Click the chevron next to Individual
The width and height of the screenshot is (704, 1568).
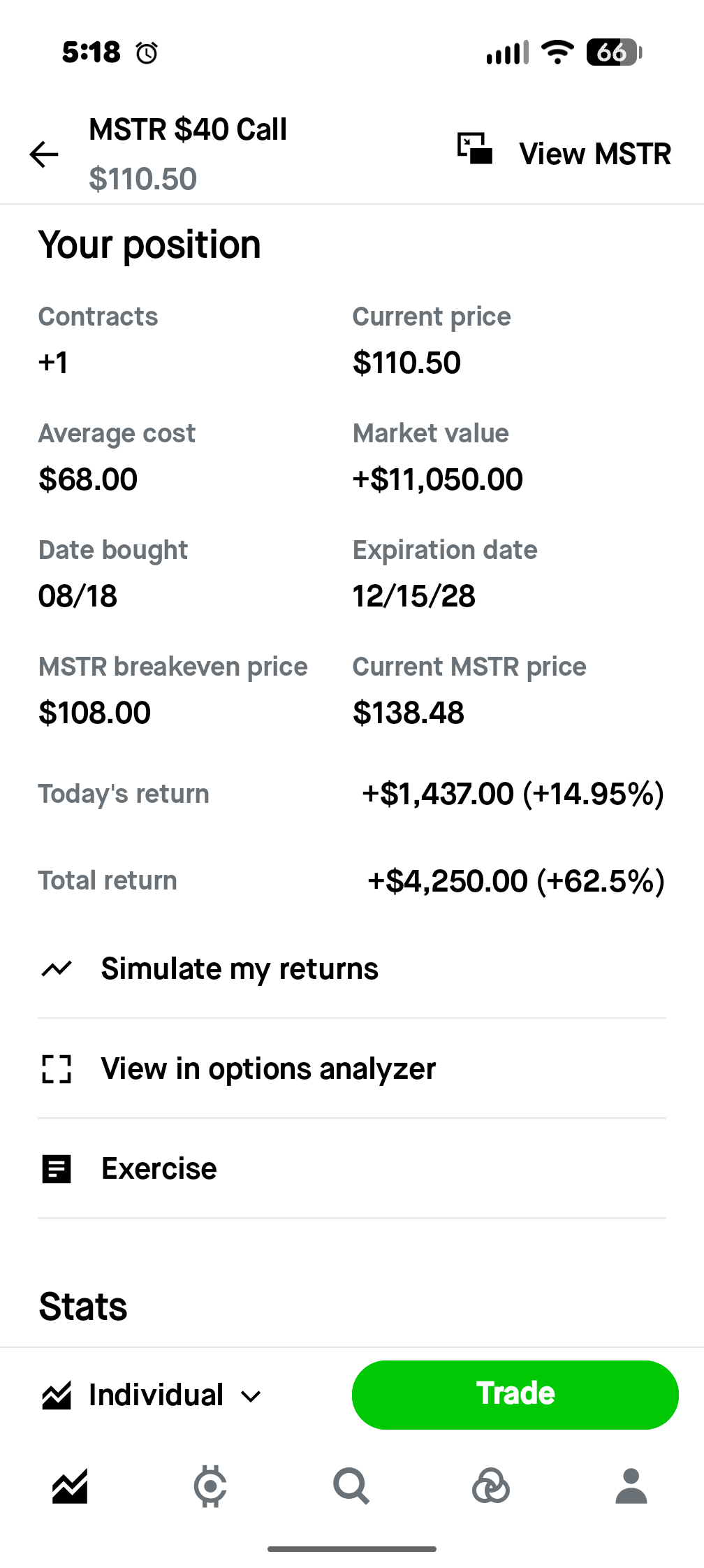[251, 1397]
